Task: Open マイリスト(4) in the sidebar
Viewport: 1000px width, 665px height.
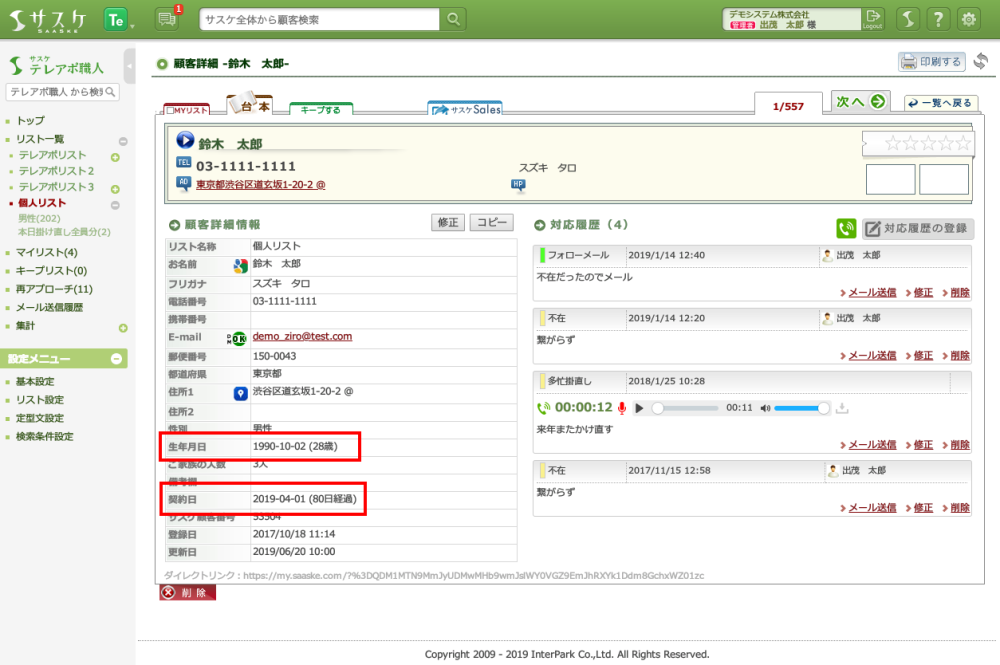Action: [x=47, y=252]
